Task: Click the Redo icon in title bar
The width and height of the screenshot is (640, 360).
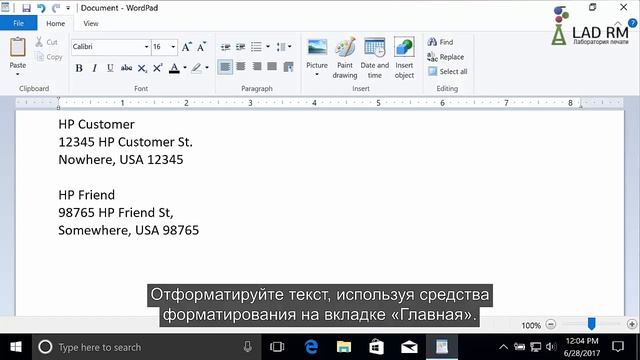Action: point(56,8)
